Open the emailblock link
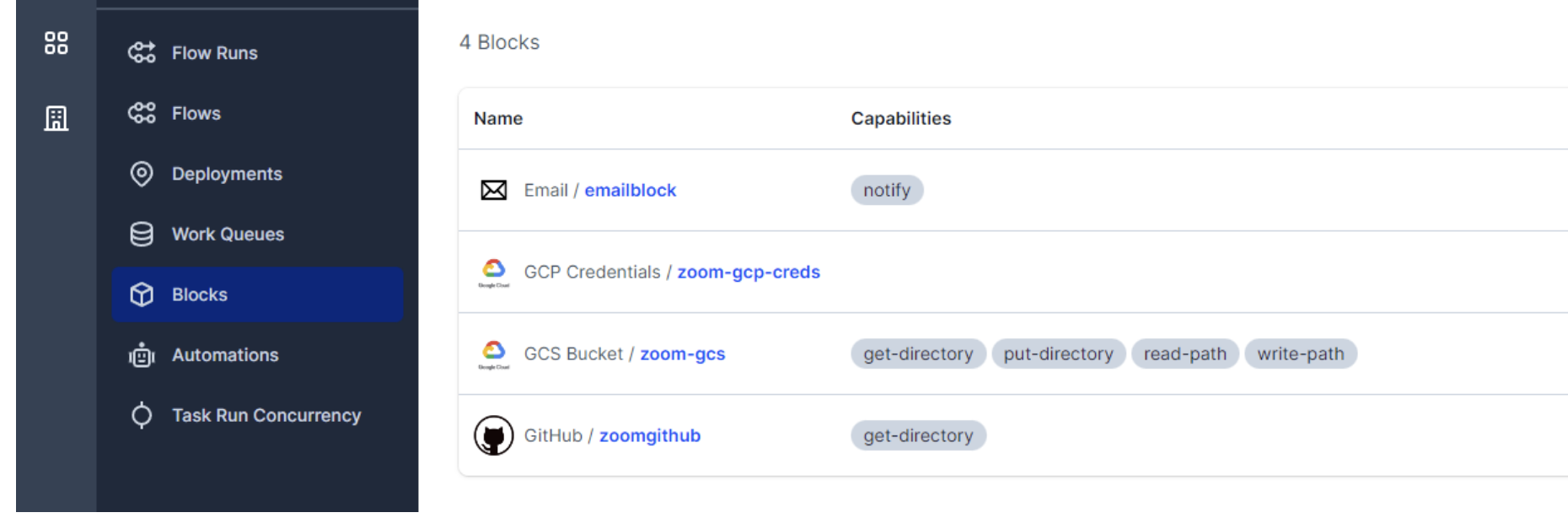The width and height of the screenshot is (1568, 518). [x=631, y=191]
